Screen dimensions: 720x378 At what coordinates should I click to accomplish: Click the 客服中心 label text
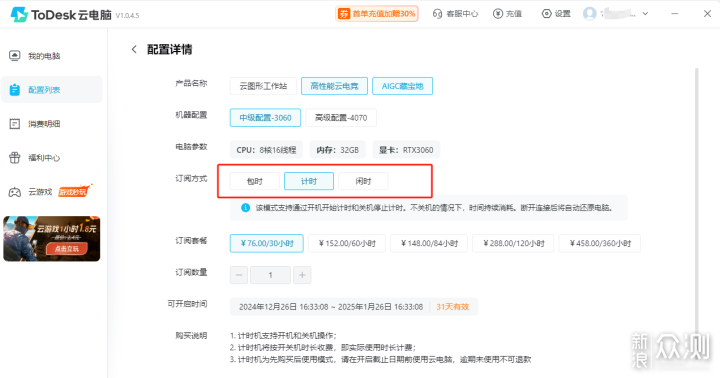point(462,14)
